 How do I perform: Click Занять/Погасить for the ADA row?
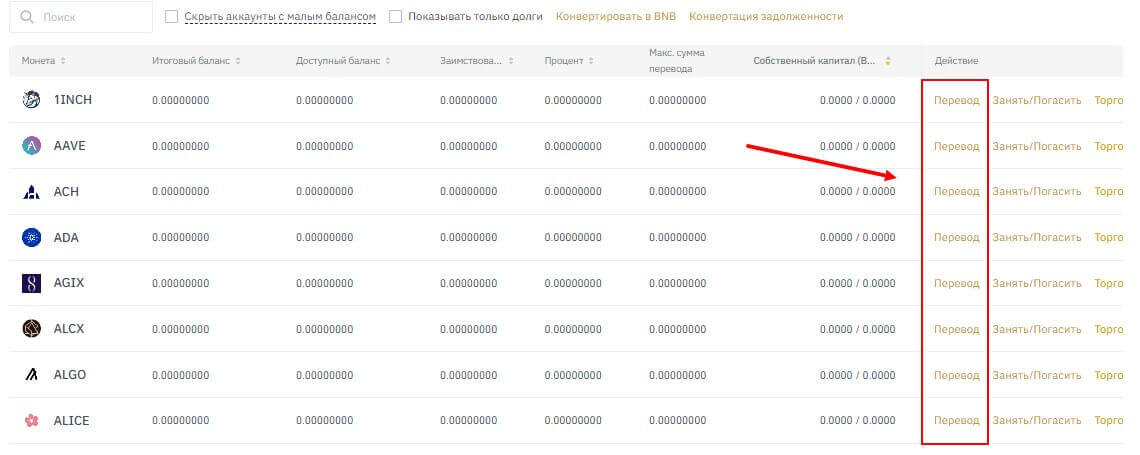tap(1036, 238)
